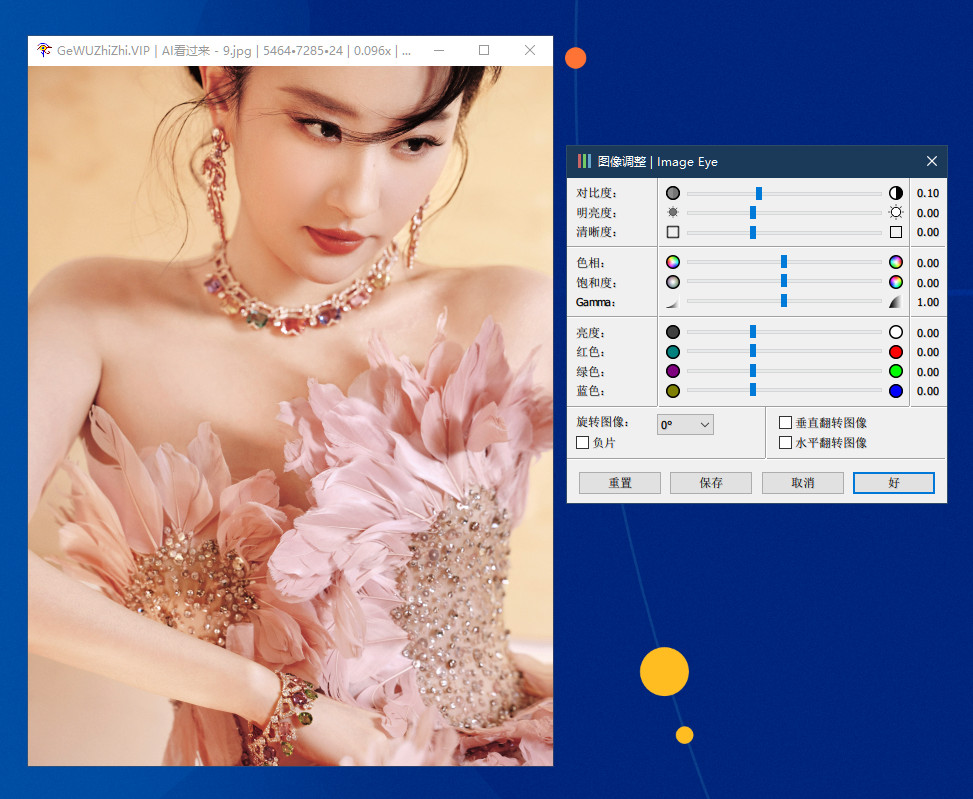Click the green circle in 绿色 row
Screen dimensions: 973x799
click(895, 372)
